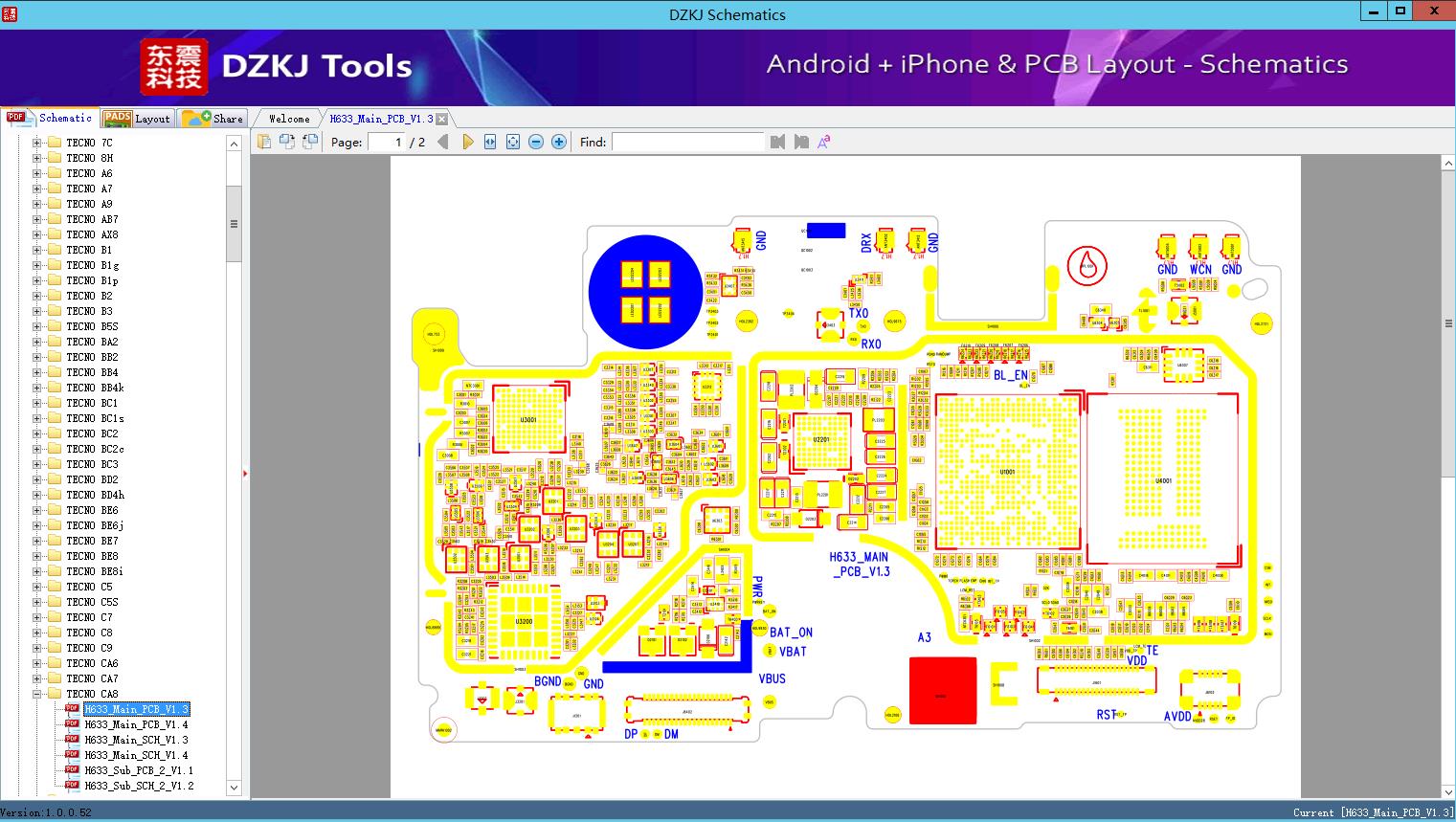Image resolution: width=1456 pixels, height=822 pixels.
Task: Expand the TECNO C9 folder
Action: click(x=37, y=648)
